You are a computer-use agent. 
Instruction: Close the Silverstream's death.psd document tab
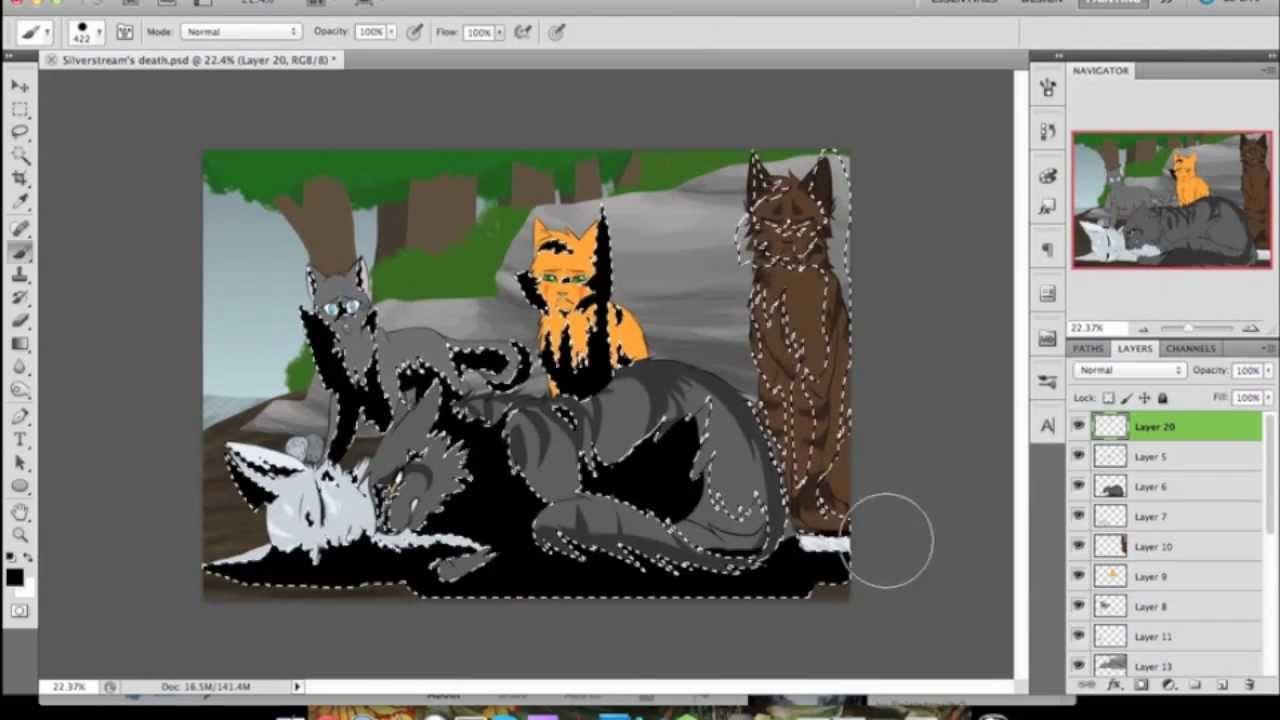(51, 60)
